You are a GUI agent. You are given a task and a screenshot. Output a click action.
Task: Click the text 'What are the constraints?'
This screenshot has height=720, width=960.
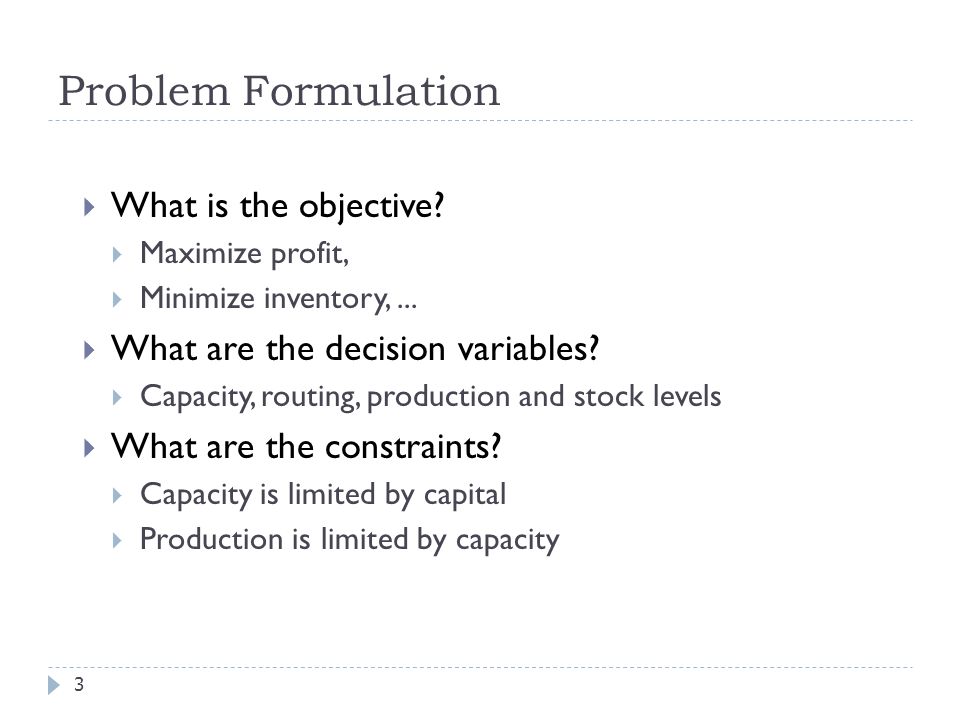click(x=306, y=446)
